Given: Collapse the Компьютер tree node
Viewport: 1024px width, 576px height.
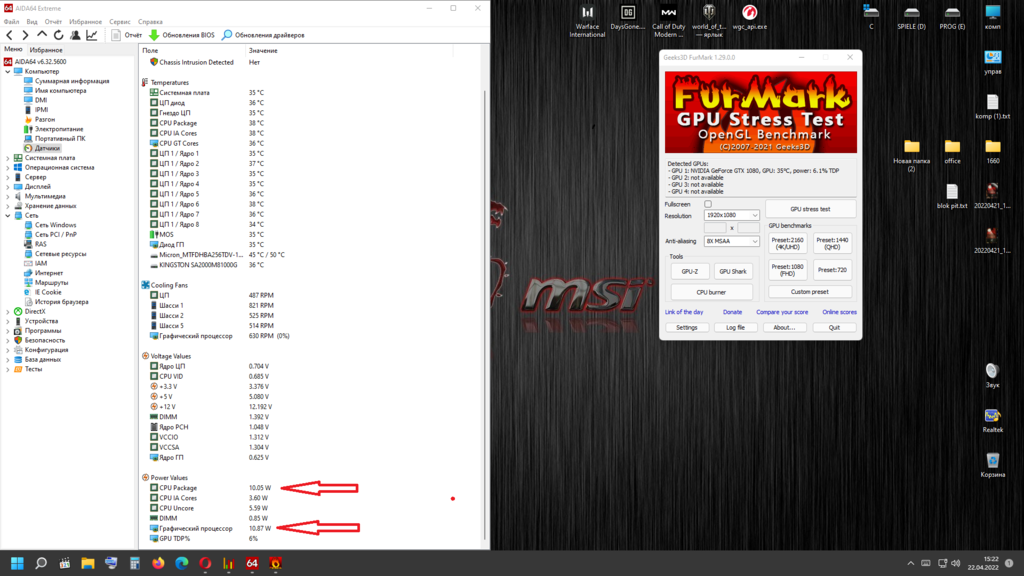Looking at the screenshot, I should 8,71.
